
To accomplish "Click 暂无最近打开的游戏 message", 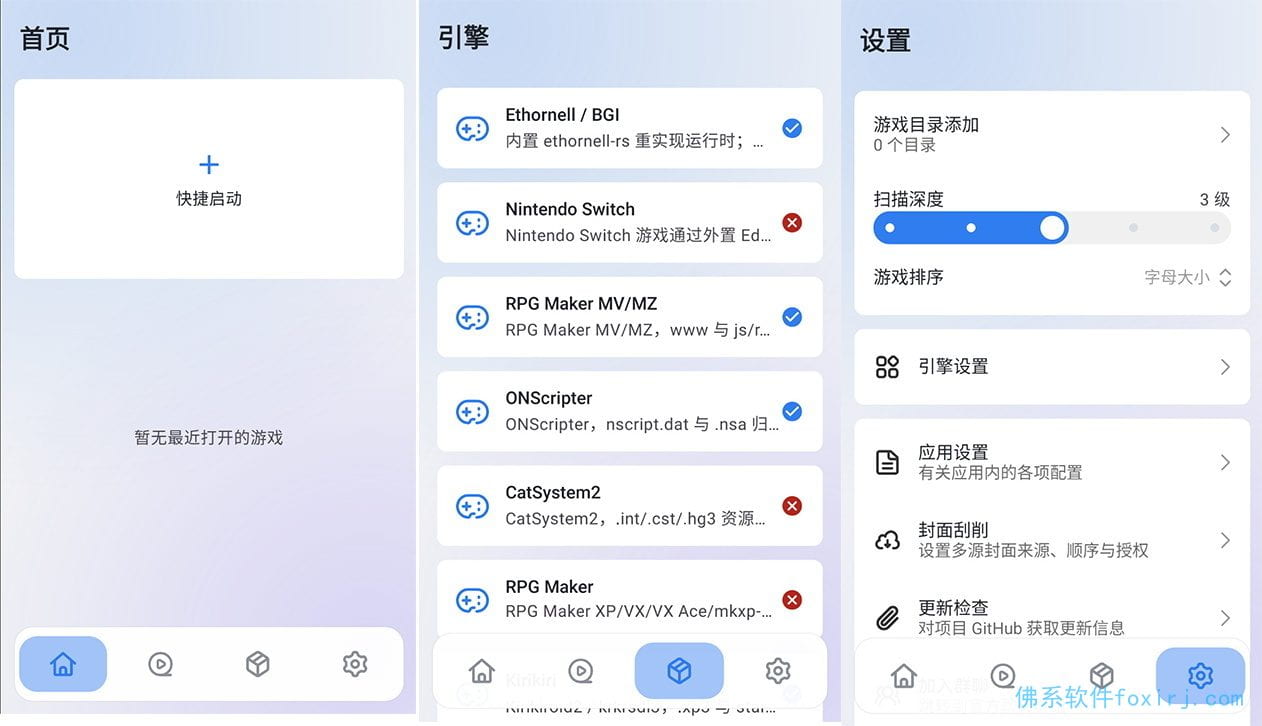I will tap(209, 437).
